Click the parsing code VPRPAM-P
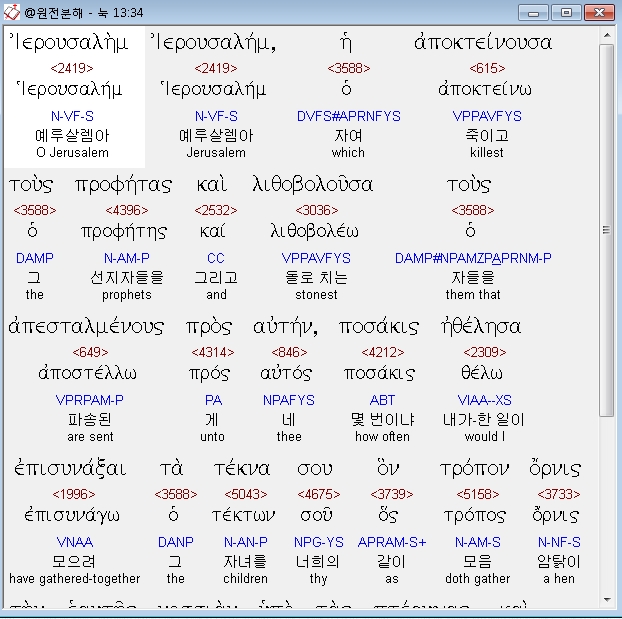The height and width of the screenshot is (619, 622). pyautogui.click(x=90, y=400)
